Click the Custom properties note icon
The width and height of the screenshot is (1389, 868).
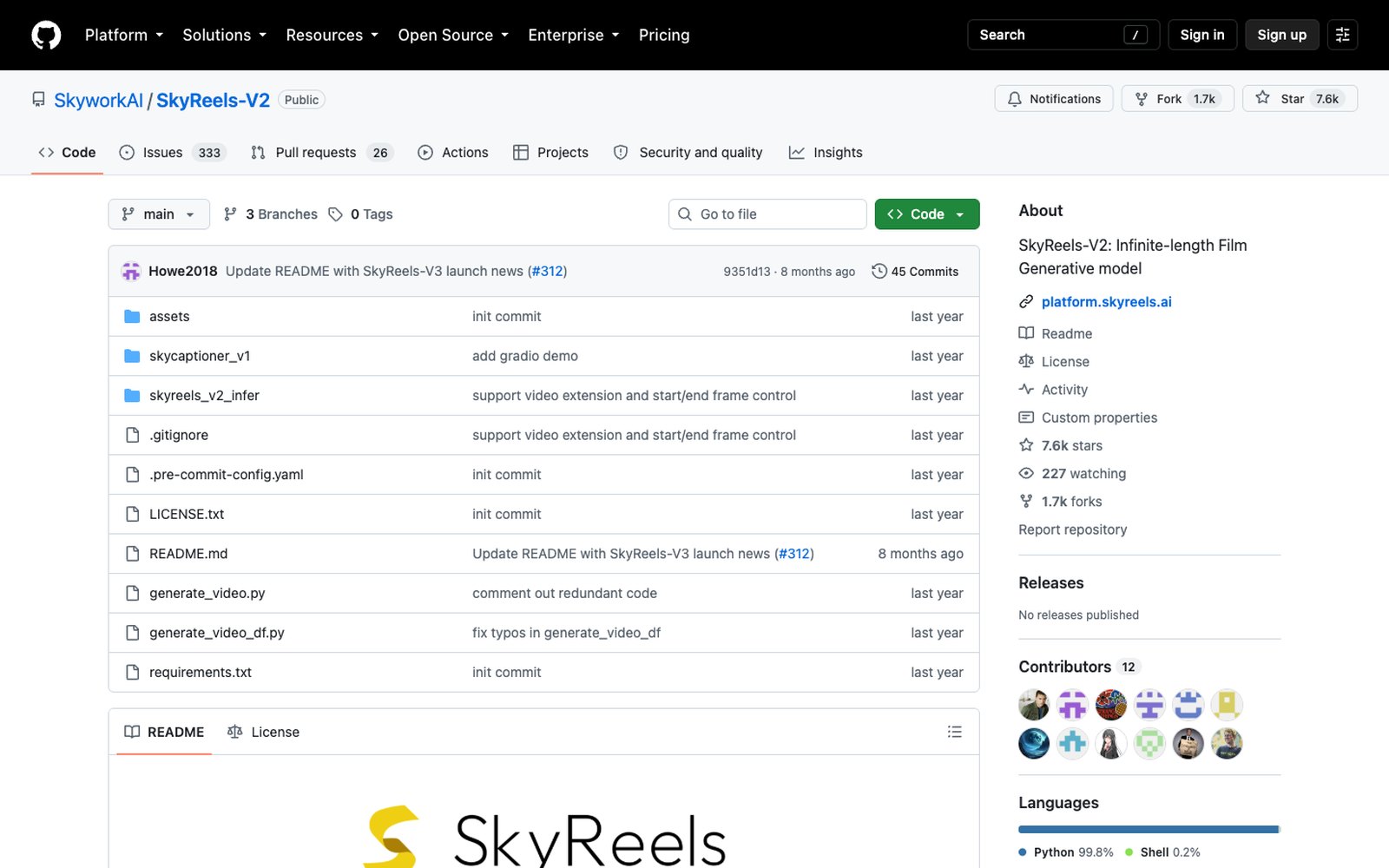pyautogui.click(x=1026, y=418)
